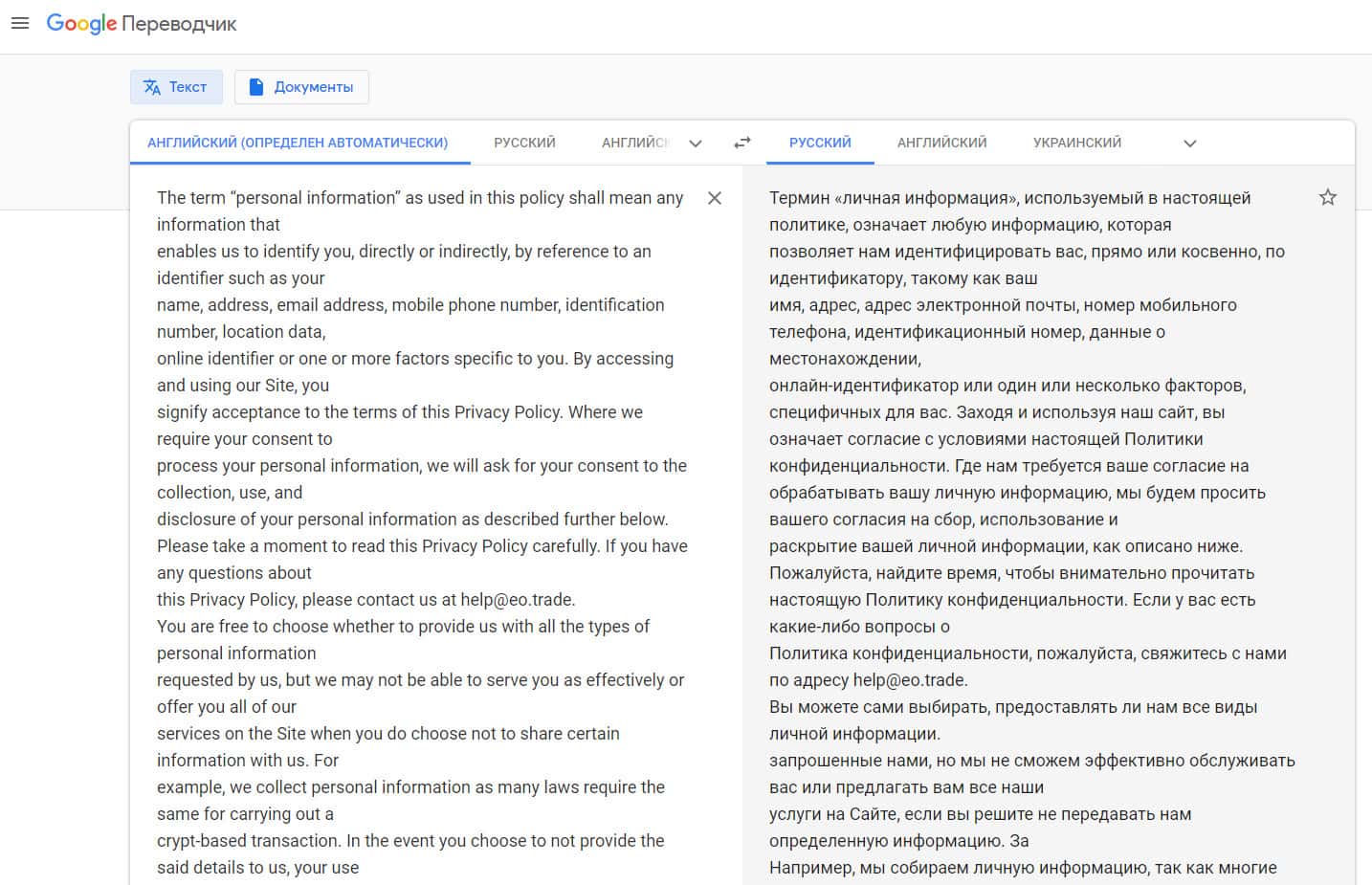Expand the source language list chevron
The width and height of the screenshot is (1372, 885).
click(696, 144)
